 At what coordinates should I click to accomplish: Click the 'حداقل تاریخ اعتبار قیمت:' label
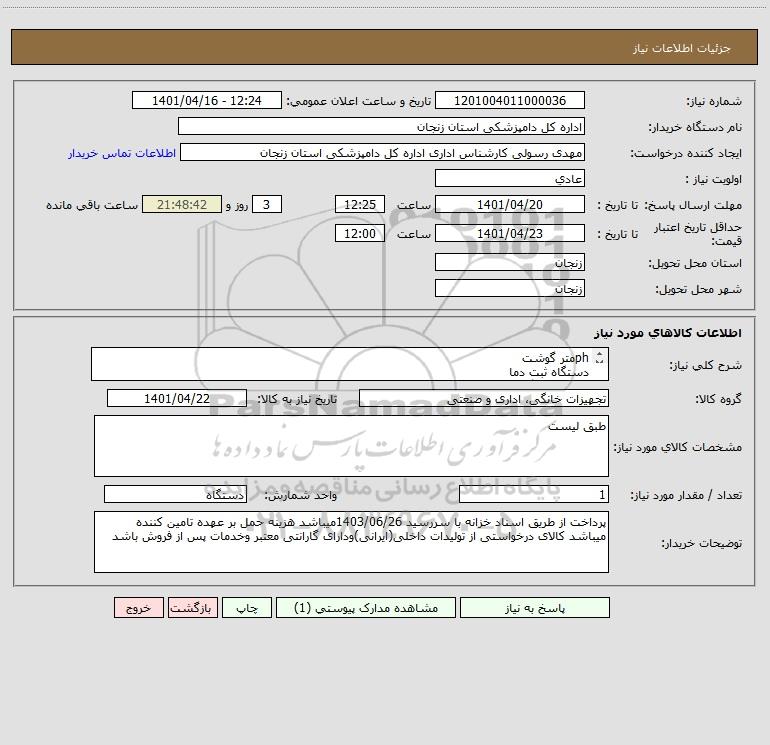click(x=698, y=234)
